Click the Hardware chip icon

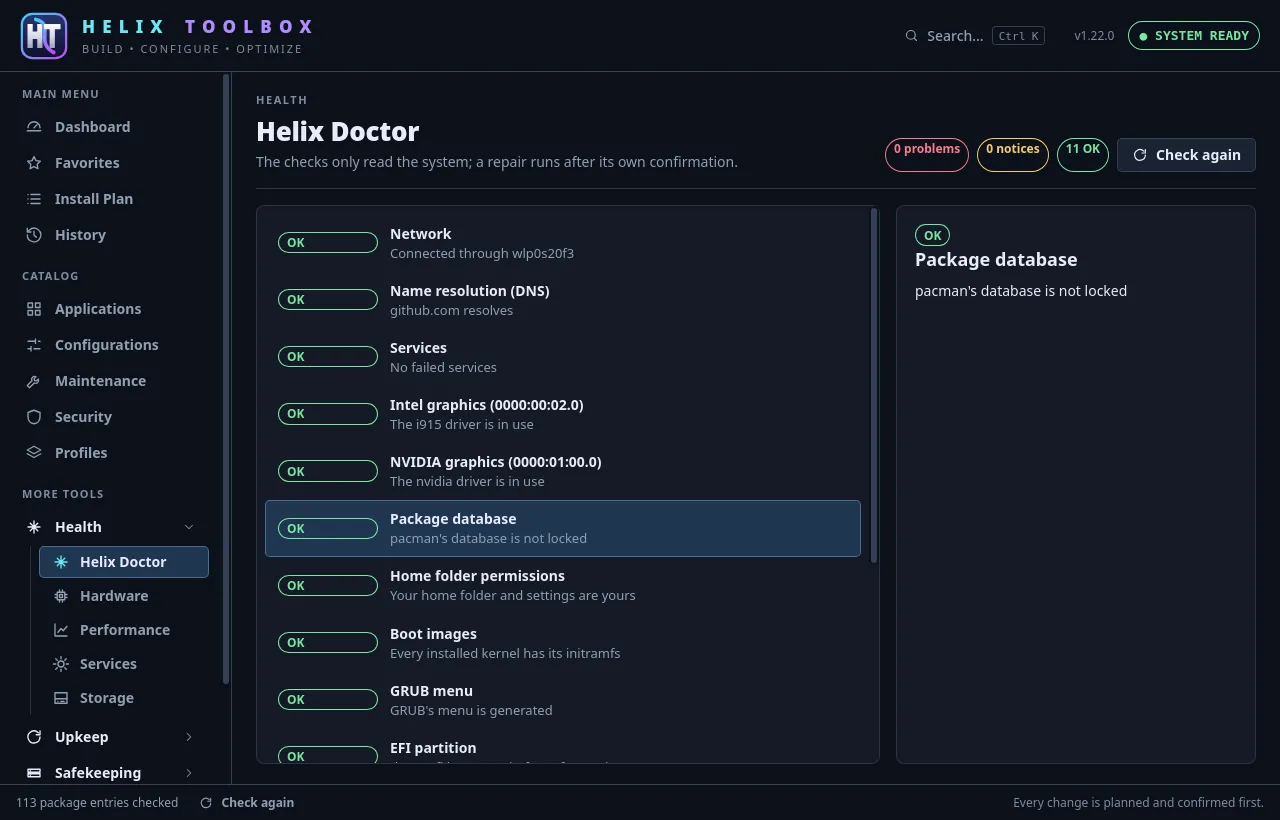61,596
